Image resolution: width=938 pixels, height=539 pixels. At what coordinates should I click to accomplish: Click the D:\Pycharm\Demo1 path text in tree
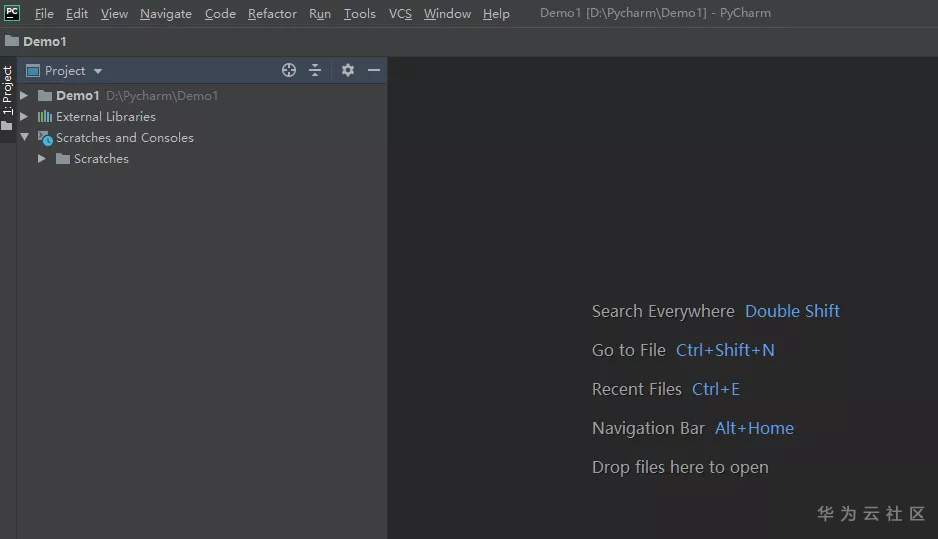162,96
